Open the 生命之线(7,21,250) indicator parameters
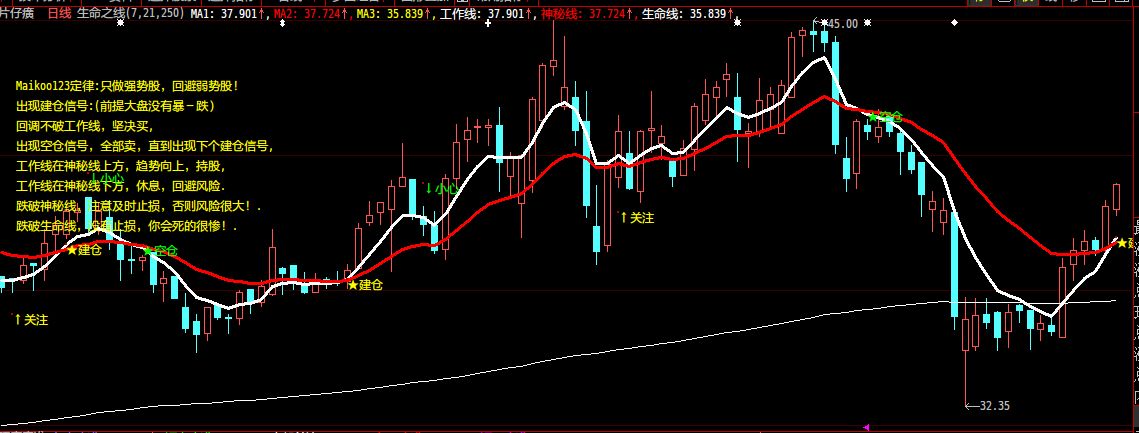This screenshot has height=433, width=1139. [131, 13]
